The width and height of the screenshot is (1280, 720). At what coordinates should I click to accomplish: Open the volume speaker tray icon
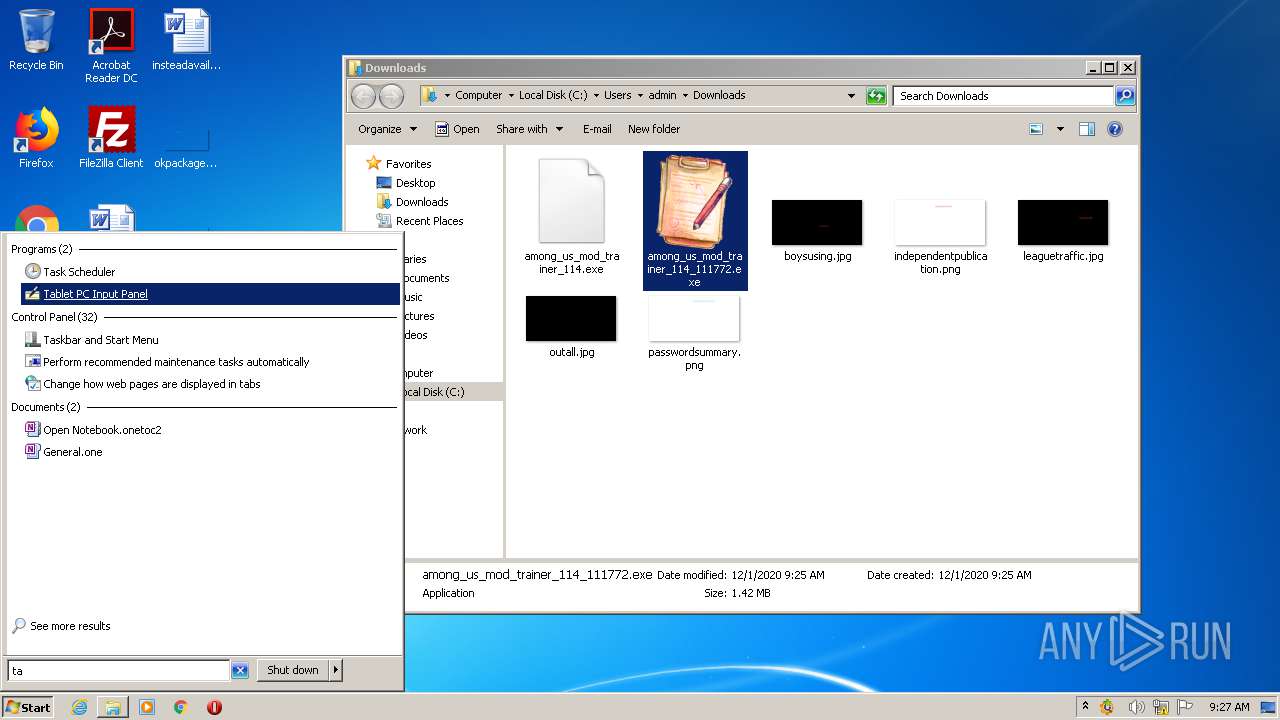tap(1136, 707)
